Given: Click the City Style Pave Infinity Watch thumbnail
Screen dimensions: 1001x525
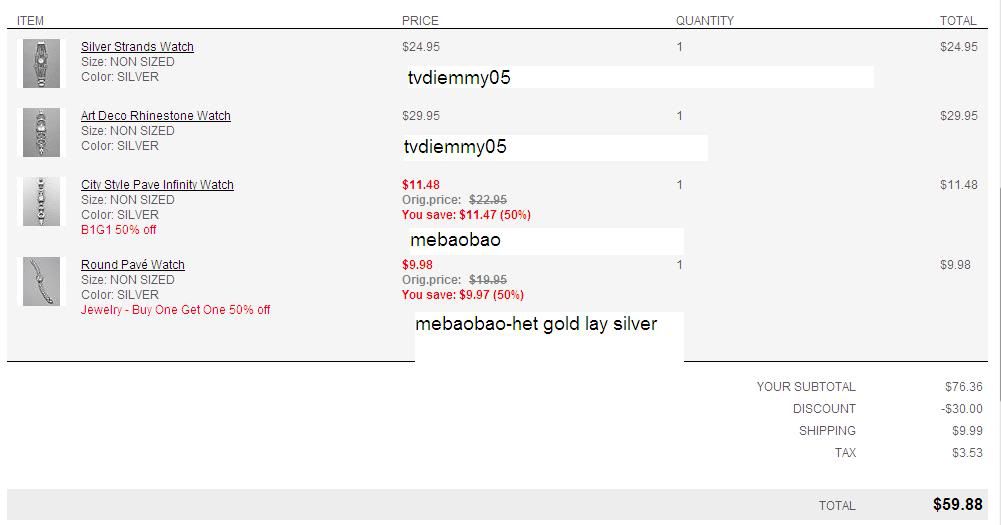Looking at the screenshot, I should [41, 202].
